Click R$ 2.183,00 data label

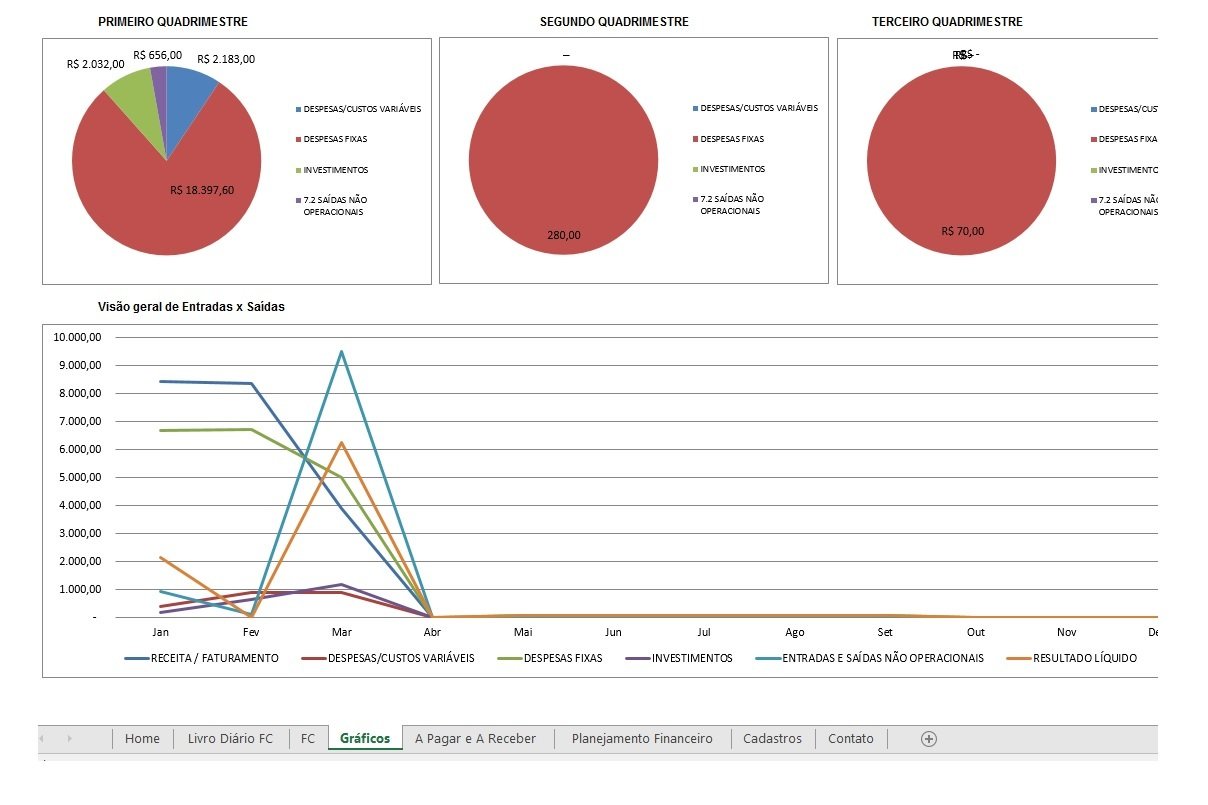point(226,59)
